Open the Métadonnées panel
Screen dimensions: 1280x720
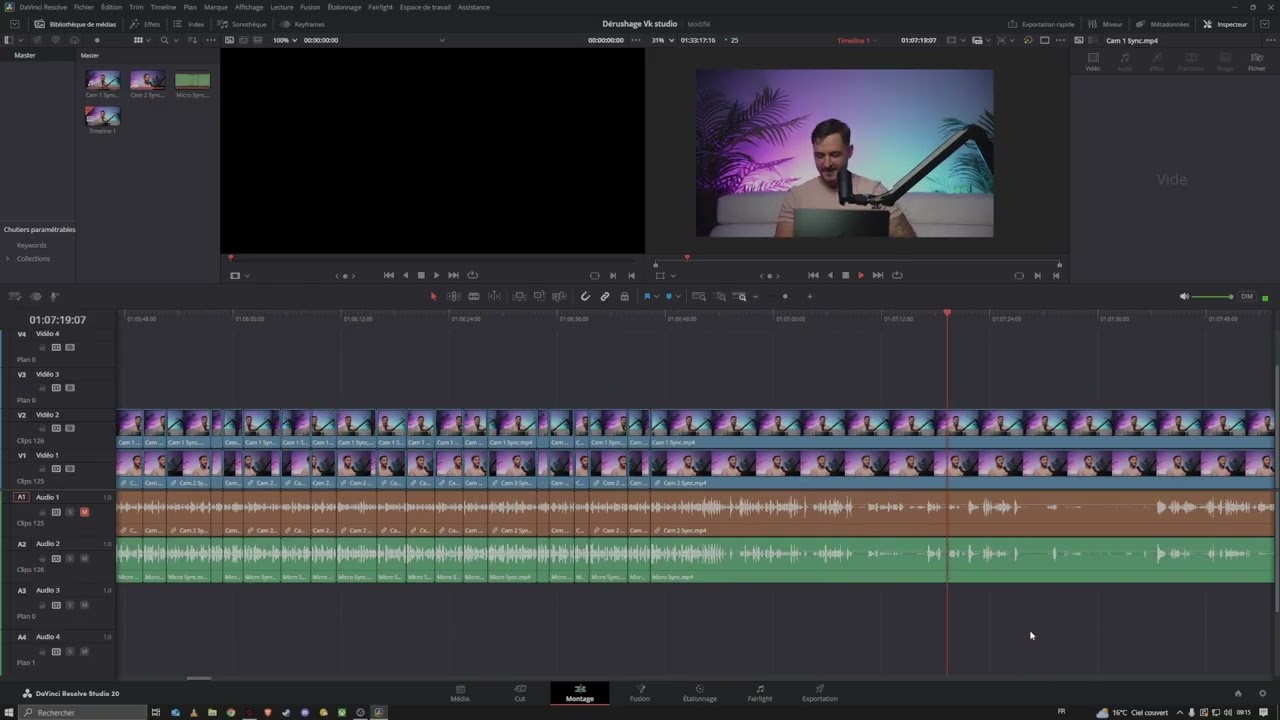pos(1163,24)
